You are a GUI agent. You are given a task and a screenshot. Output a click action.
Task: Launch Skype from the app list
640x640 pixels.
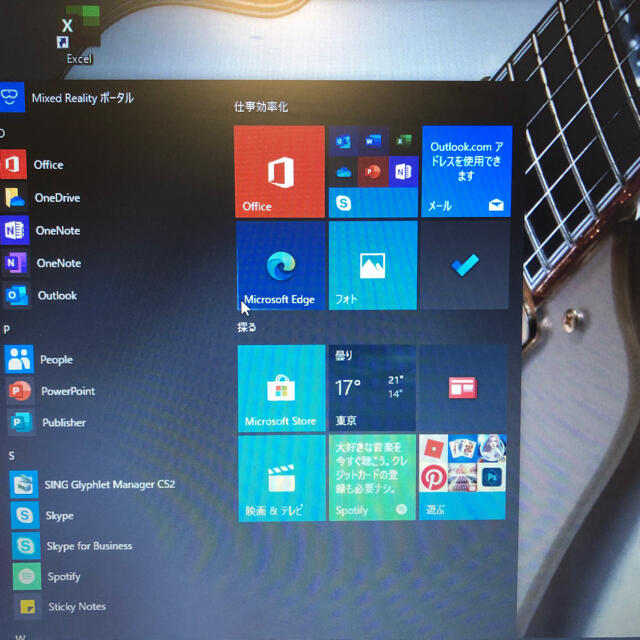[x=42, y=515]
